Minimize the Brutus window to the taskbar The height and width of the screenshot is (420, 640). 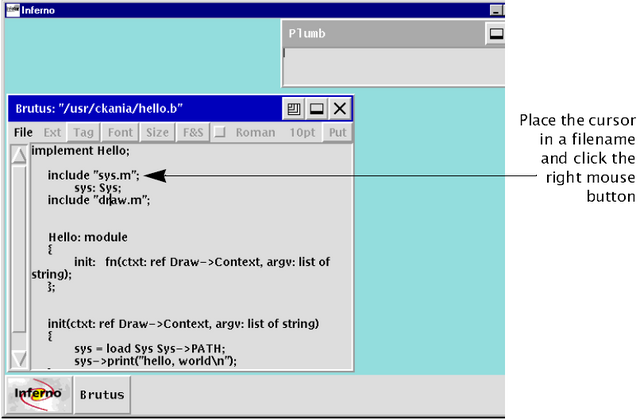317,109
